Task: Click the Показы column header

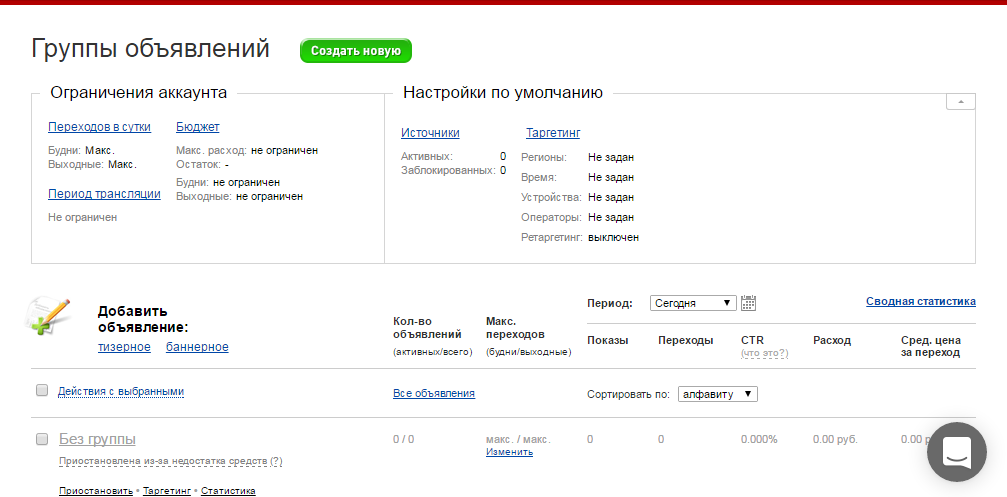Action: coord(608,340)
